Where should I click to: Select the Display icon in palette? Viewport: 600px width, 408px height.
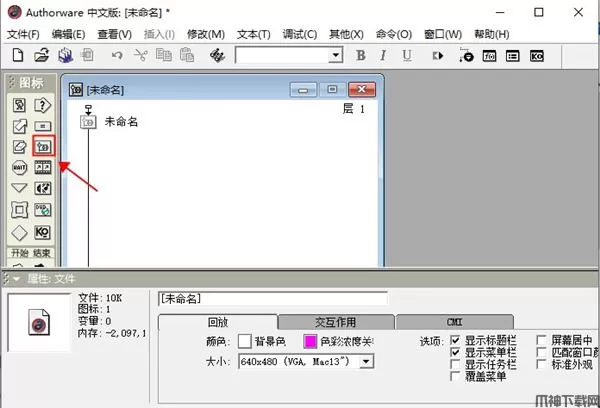[19, 105]
